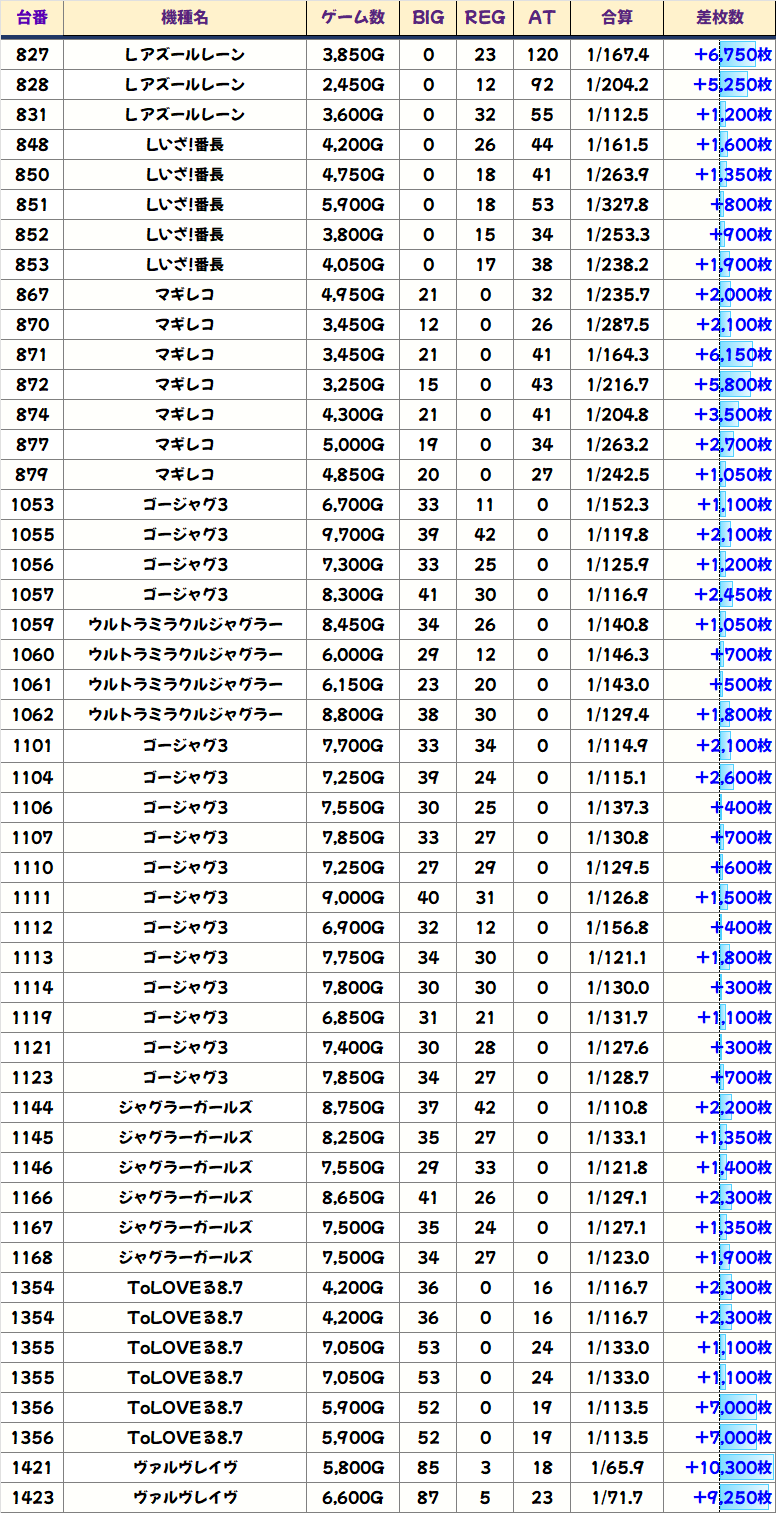Select the REG column header
The width and height of the screenshot is (776, 1513).
pyautogui.click(x=485, y=18)
